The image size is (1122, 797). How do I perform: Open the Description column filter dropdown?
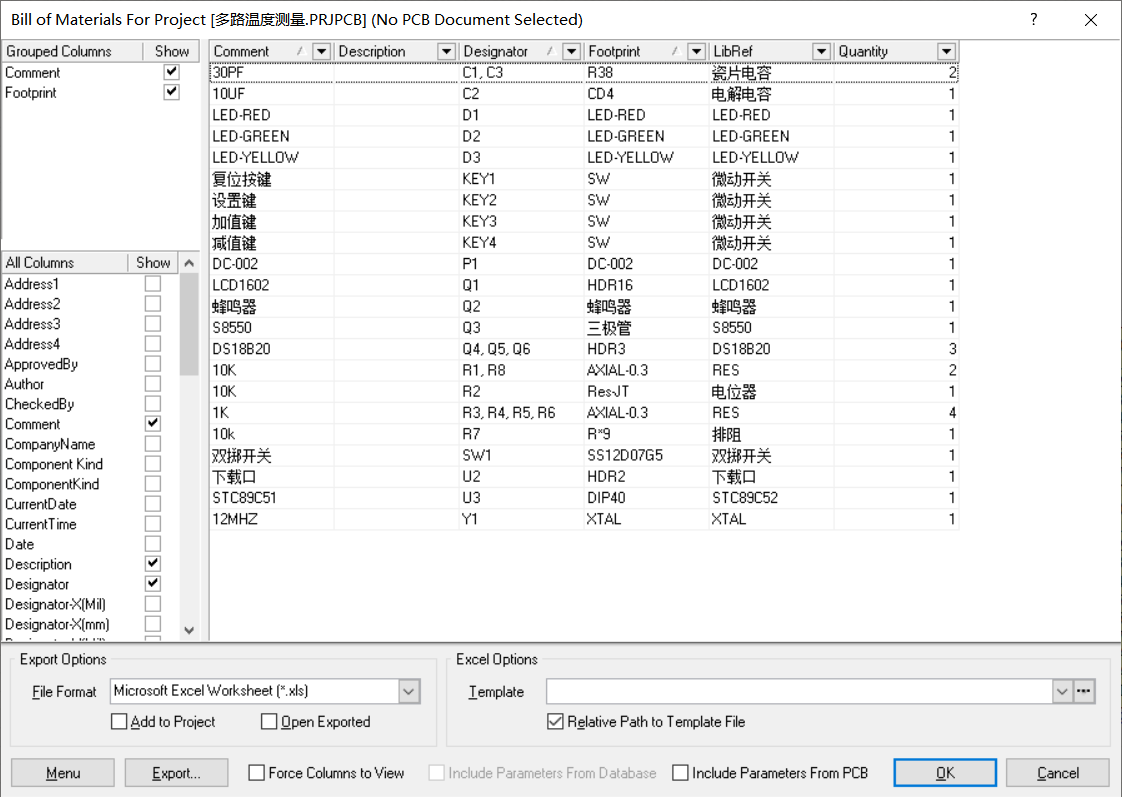point(447,52)
